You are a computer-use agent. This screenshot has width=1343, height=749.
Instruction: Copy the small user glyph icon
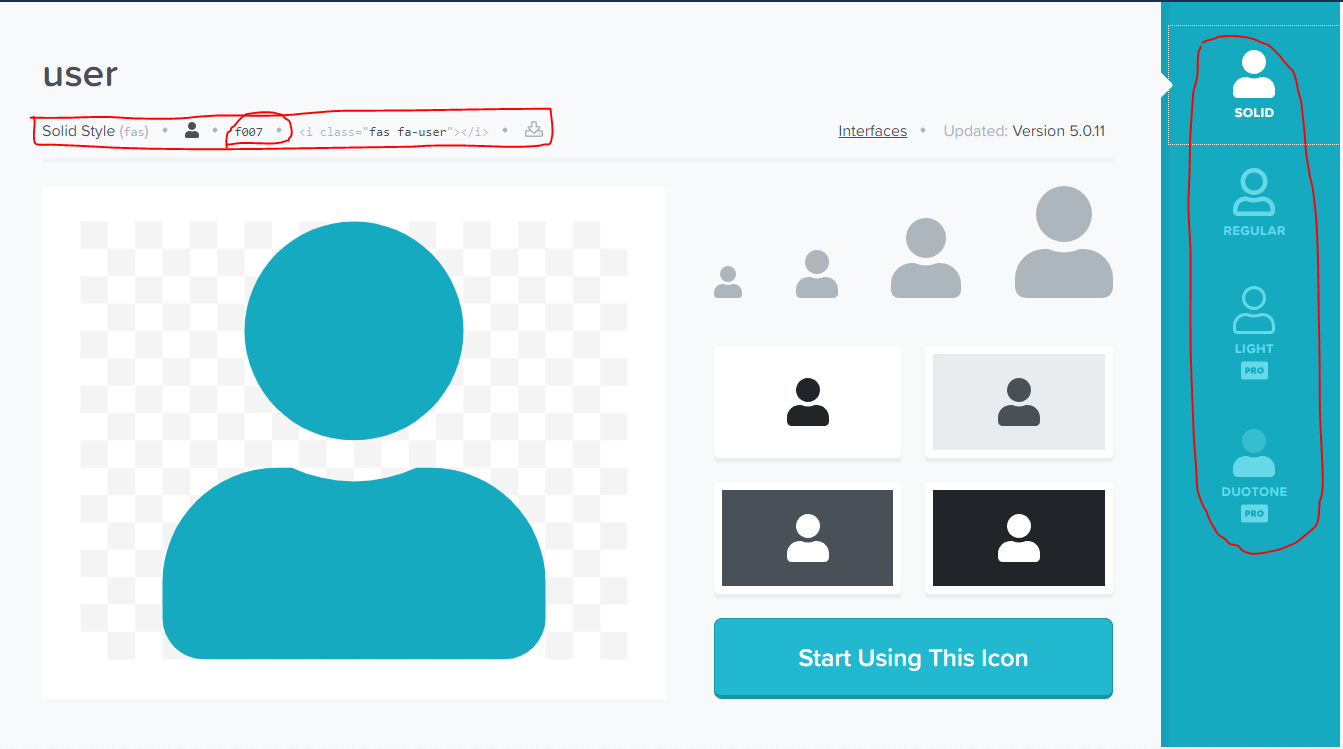coord(192,130)
